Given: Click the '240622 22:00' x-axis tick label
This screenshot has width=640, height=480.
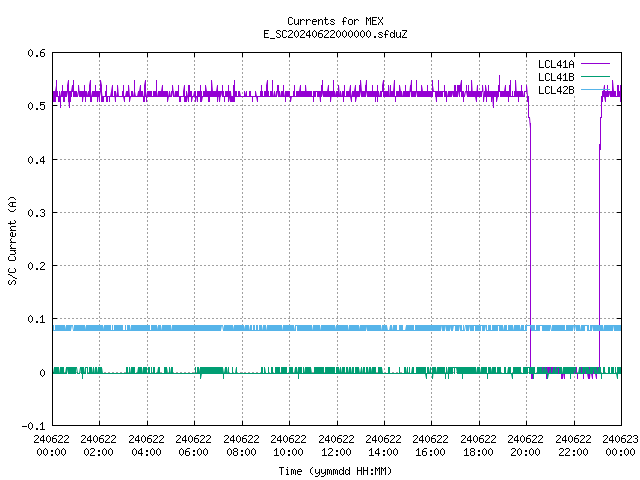Looking at the screenshot, I should 573,446.
